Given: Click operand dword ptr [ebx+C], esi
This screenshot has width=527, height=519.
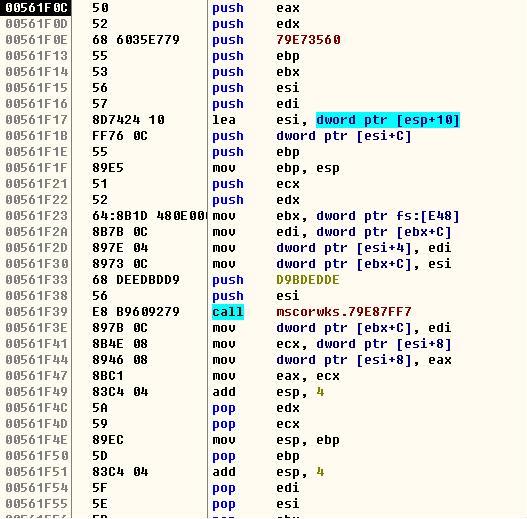Looking at the screenshot, I should 364,264.
